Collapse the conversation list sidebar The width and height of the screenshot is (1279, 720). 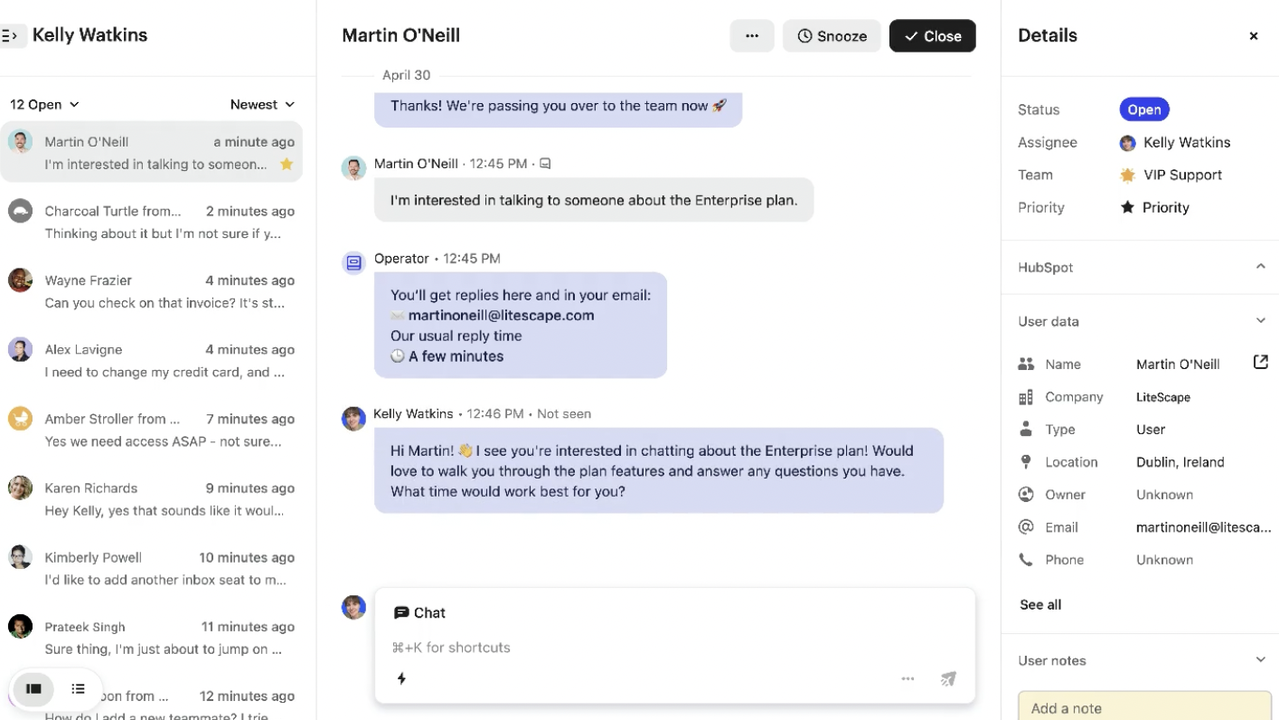tap(12, 35)
